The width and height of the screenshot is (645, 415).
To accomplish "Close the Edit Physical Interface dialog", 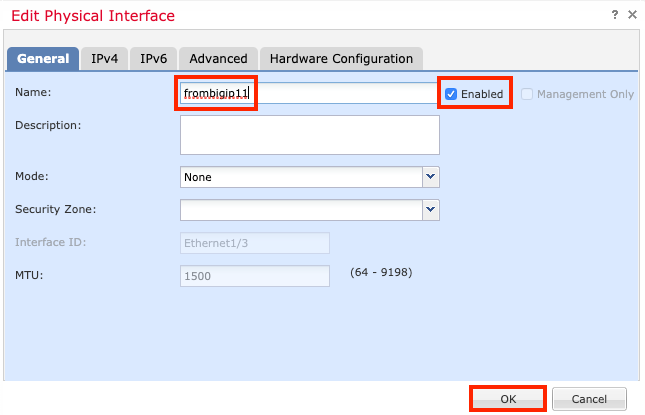I will click(632, 15).
